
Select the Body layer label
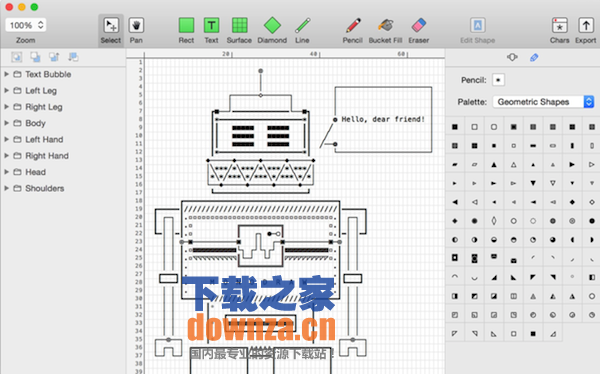[35, 123]
